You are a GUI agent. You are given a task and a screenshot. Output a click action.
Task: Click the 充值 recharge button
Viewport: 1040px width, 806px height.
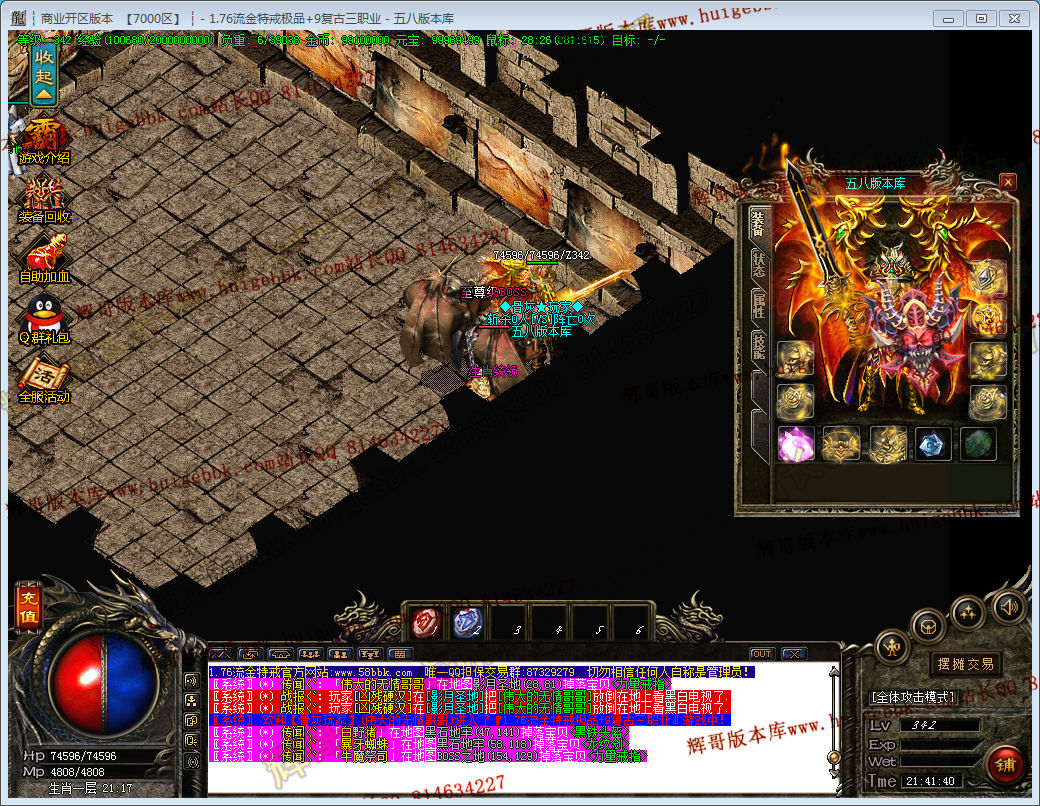(29, 607)
